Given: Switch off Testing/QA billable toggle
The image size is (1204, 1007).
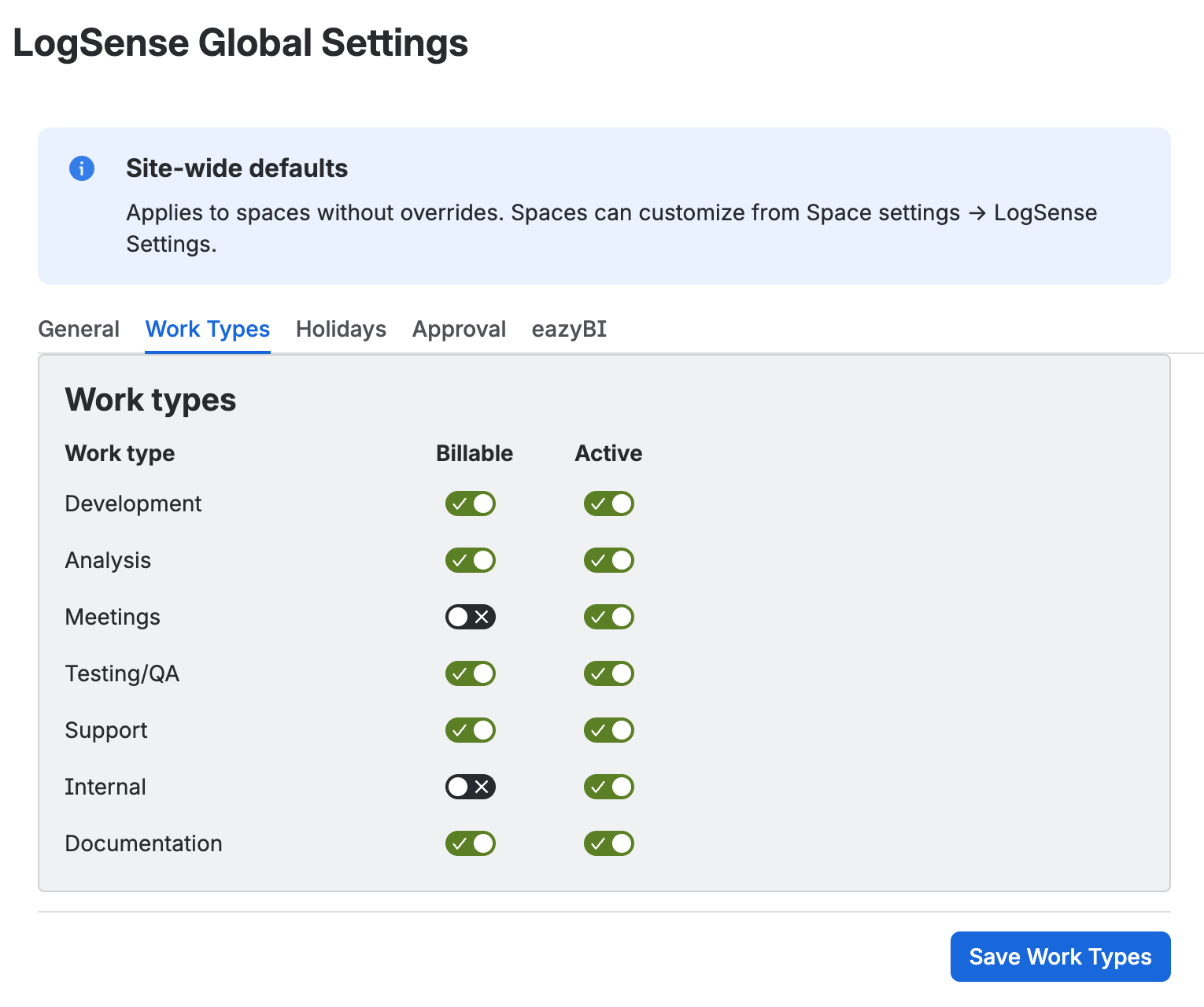Looking at the screenshot, I should [x=471, y=673].
